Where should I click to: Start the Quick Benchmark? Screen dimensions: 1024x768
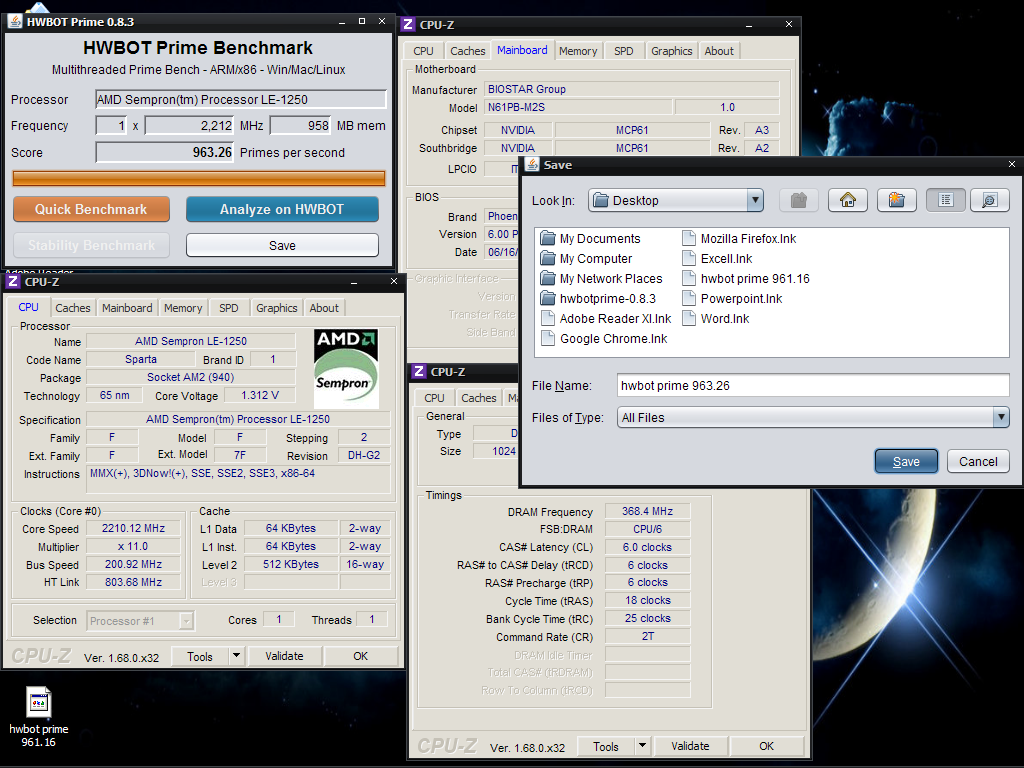91,209
